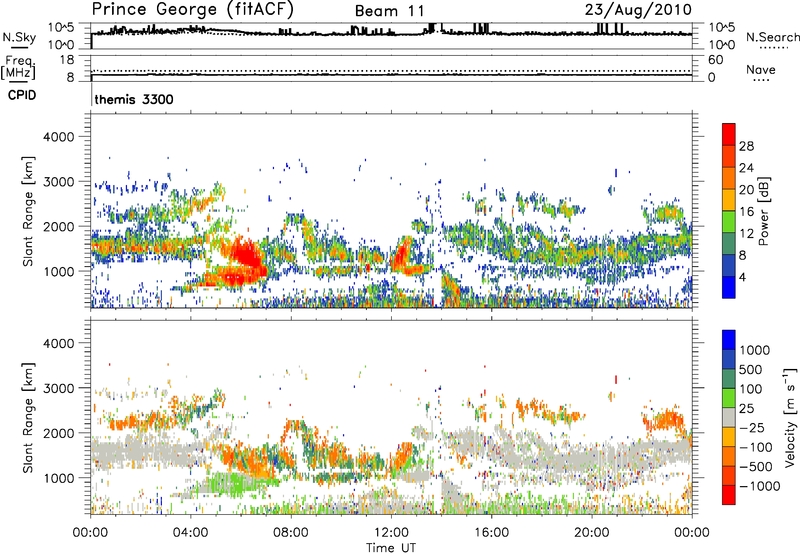Click the '04:00' time axis label
800x554 pixels.
point(190,533)
